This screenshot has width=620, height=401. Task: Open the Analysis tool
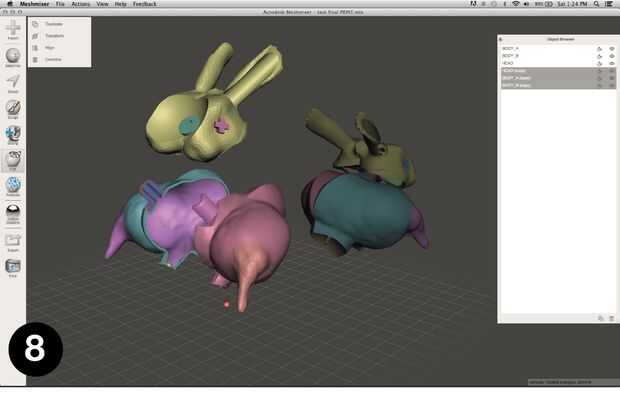pyautogui.click(x=13, y=186)
